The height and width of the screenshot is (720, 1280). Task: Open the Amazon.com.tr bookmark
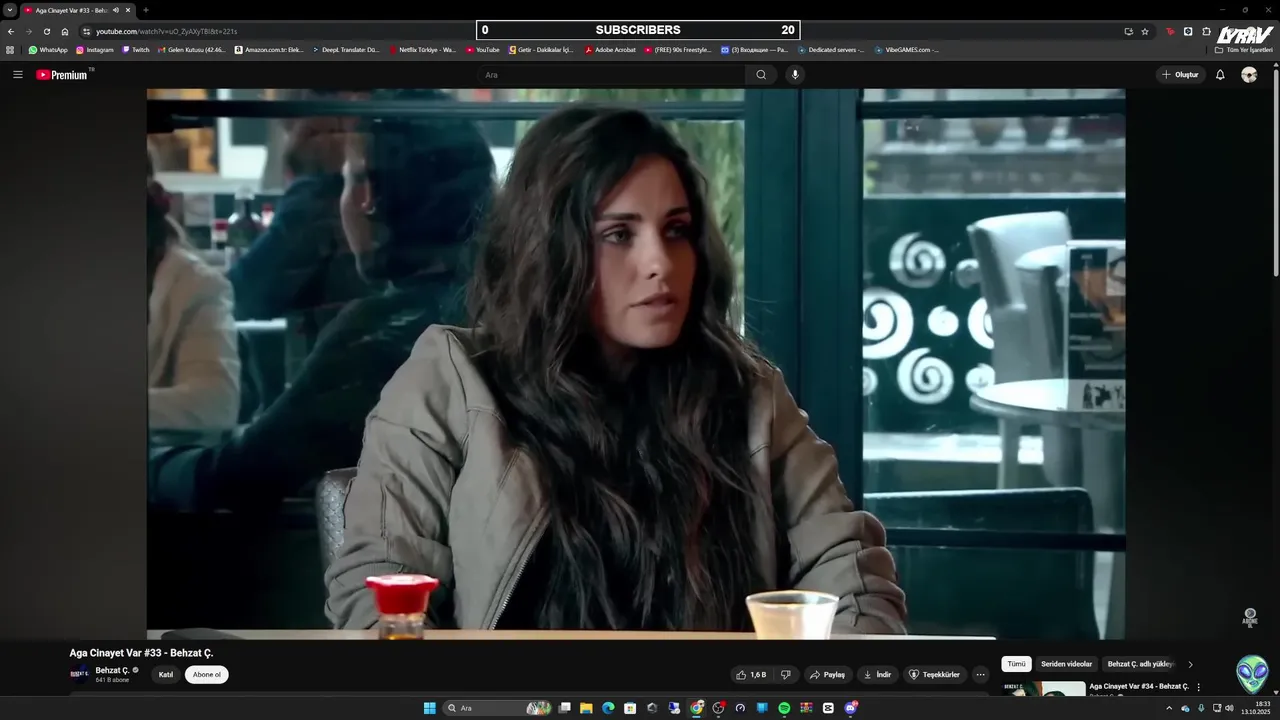269,50
